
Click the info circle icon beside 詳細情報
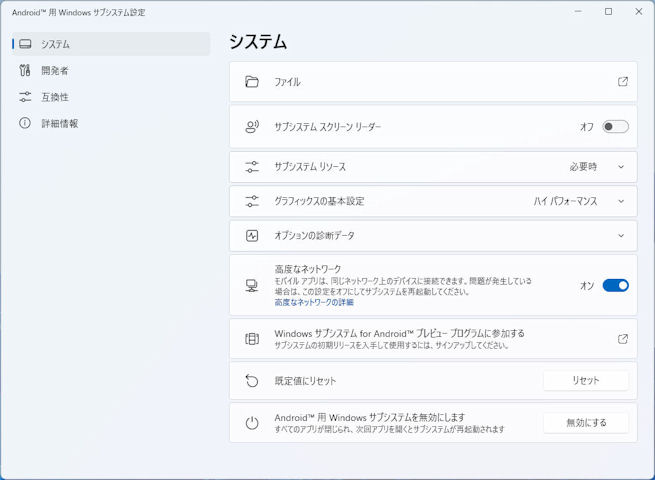[x=25, y=123]
